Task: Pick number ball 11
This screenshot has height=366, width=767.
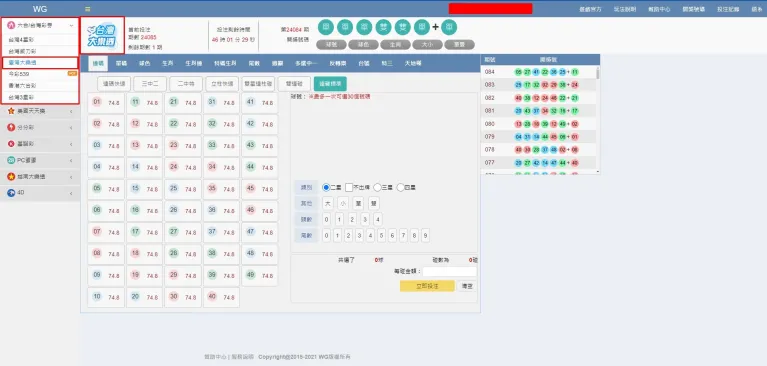Action: click(x=135, y=102)
